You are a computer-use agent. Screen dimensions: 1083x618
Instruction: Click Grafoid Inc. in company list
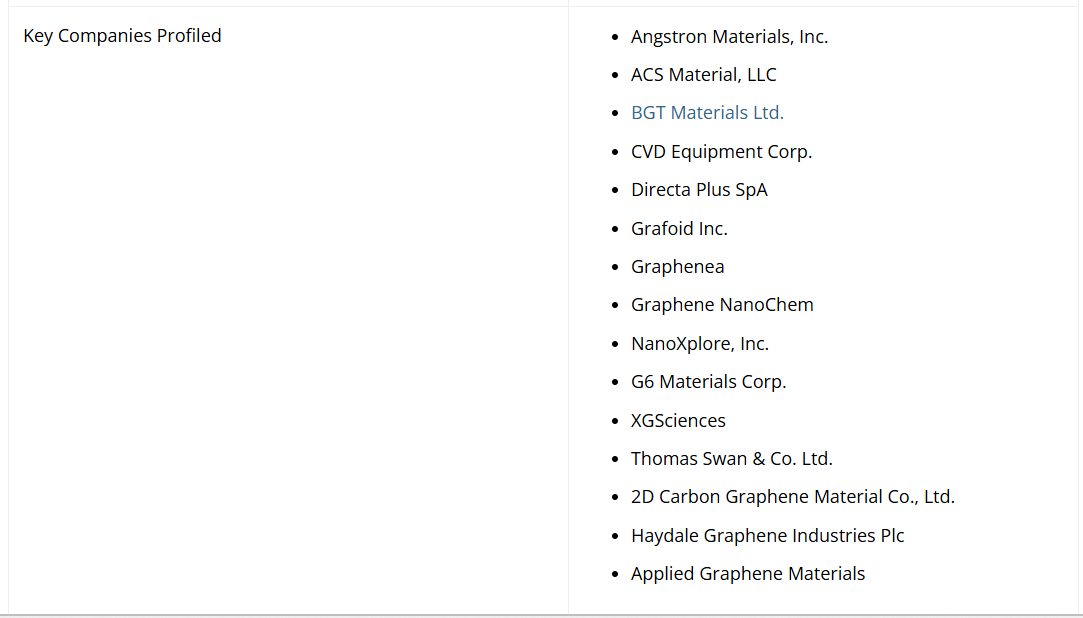pos(679,229)
